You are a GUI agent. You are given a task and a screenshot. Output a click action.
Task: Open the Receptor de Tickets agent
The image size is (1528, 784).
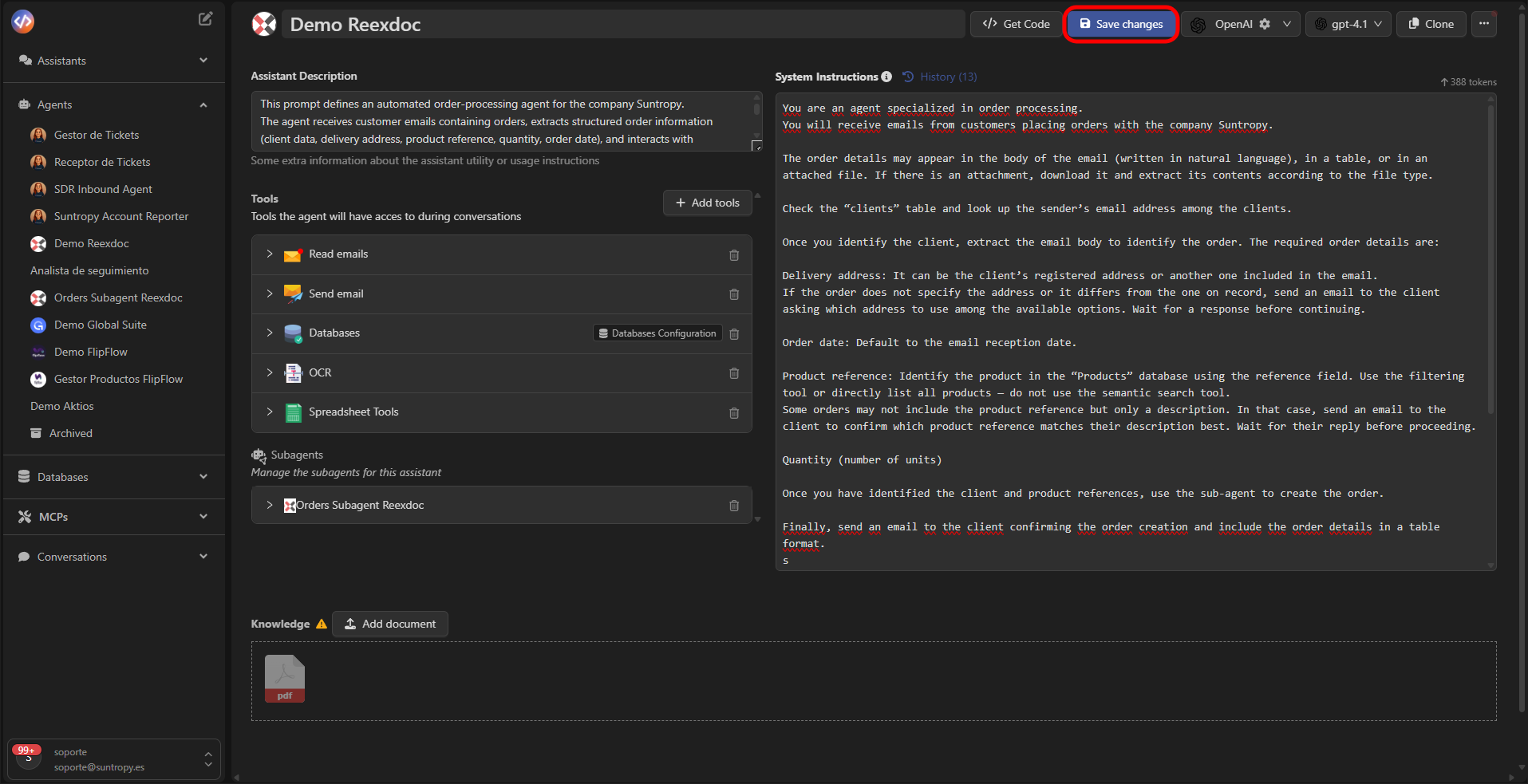click(x=102, y=163)
